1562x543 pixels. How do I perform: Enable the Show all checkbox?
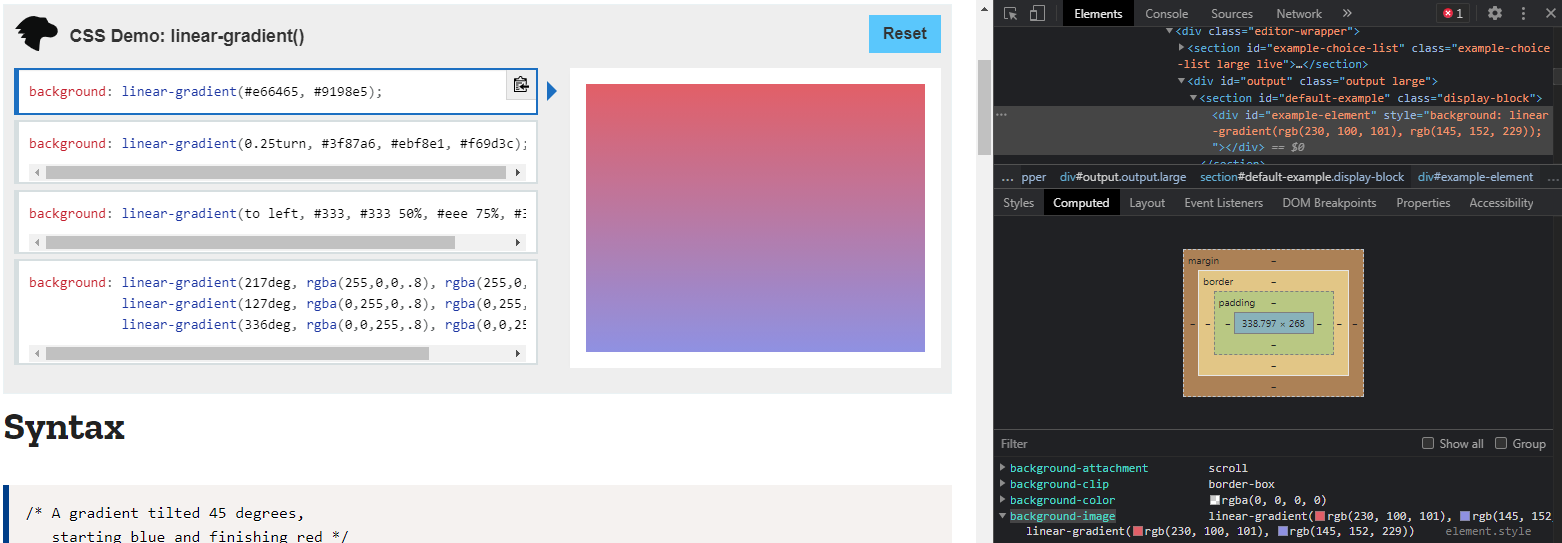point(1428,443)
